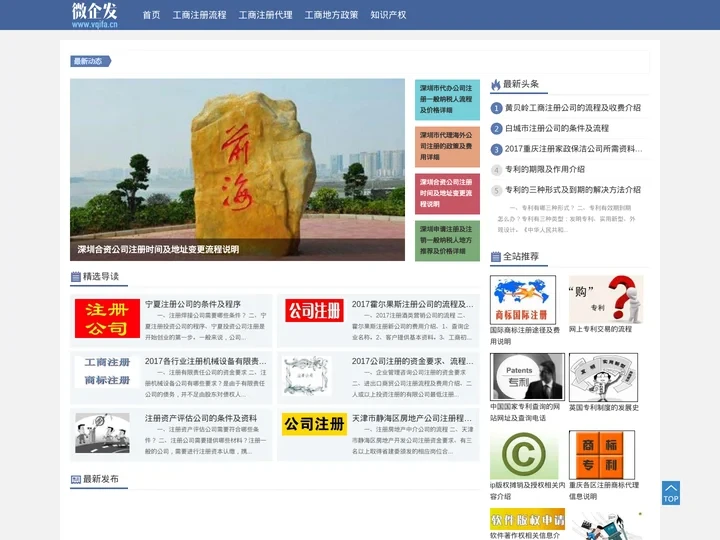Open link 英国专利制度的发展史

click(x=604, y=408)
